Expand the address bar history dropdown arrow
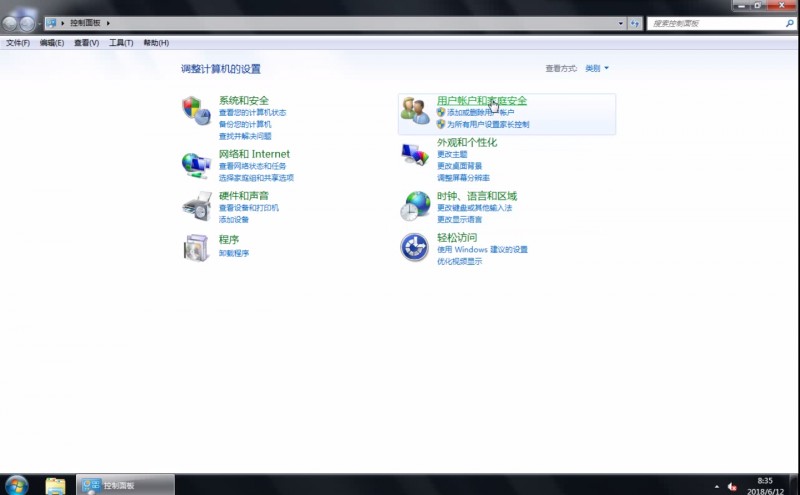This screenshot has width=800, height=495. coord(621,23)
